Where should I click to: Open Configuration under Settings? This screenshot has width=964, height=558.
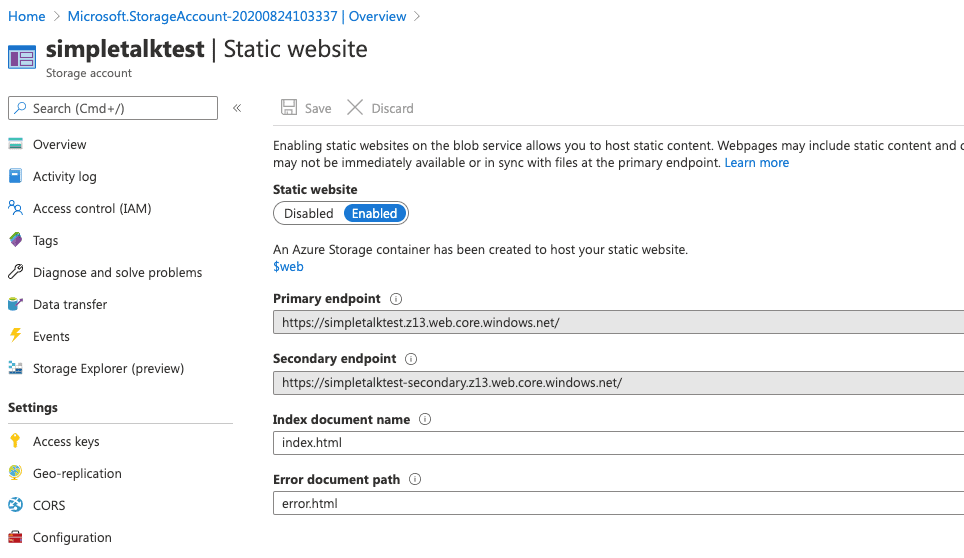[x=73, y=537]
